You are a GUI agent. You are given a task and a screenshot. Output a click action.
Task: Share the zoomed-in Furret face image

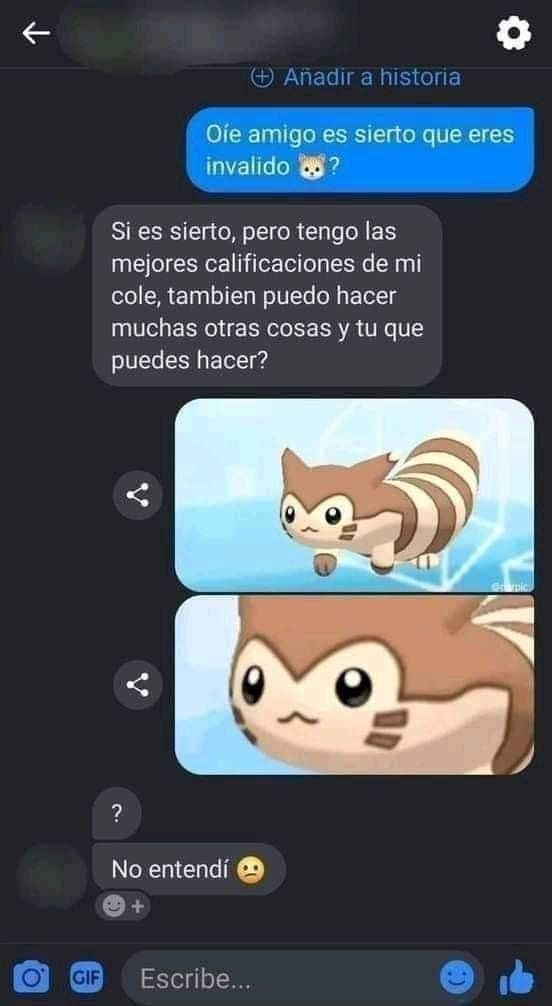137,685
